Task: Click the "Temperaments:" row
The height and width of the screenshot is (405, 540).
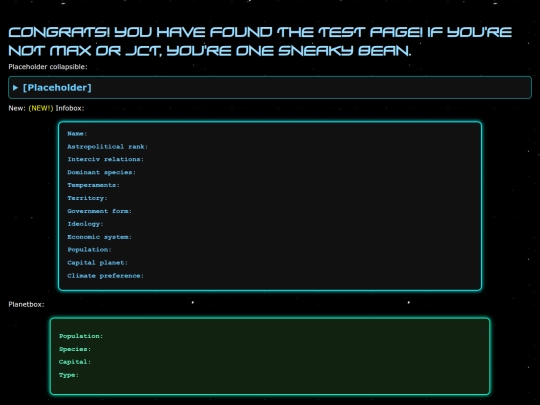Action: 93,185
